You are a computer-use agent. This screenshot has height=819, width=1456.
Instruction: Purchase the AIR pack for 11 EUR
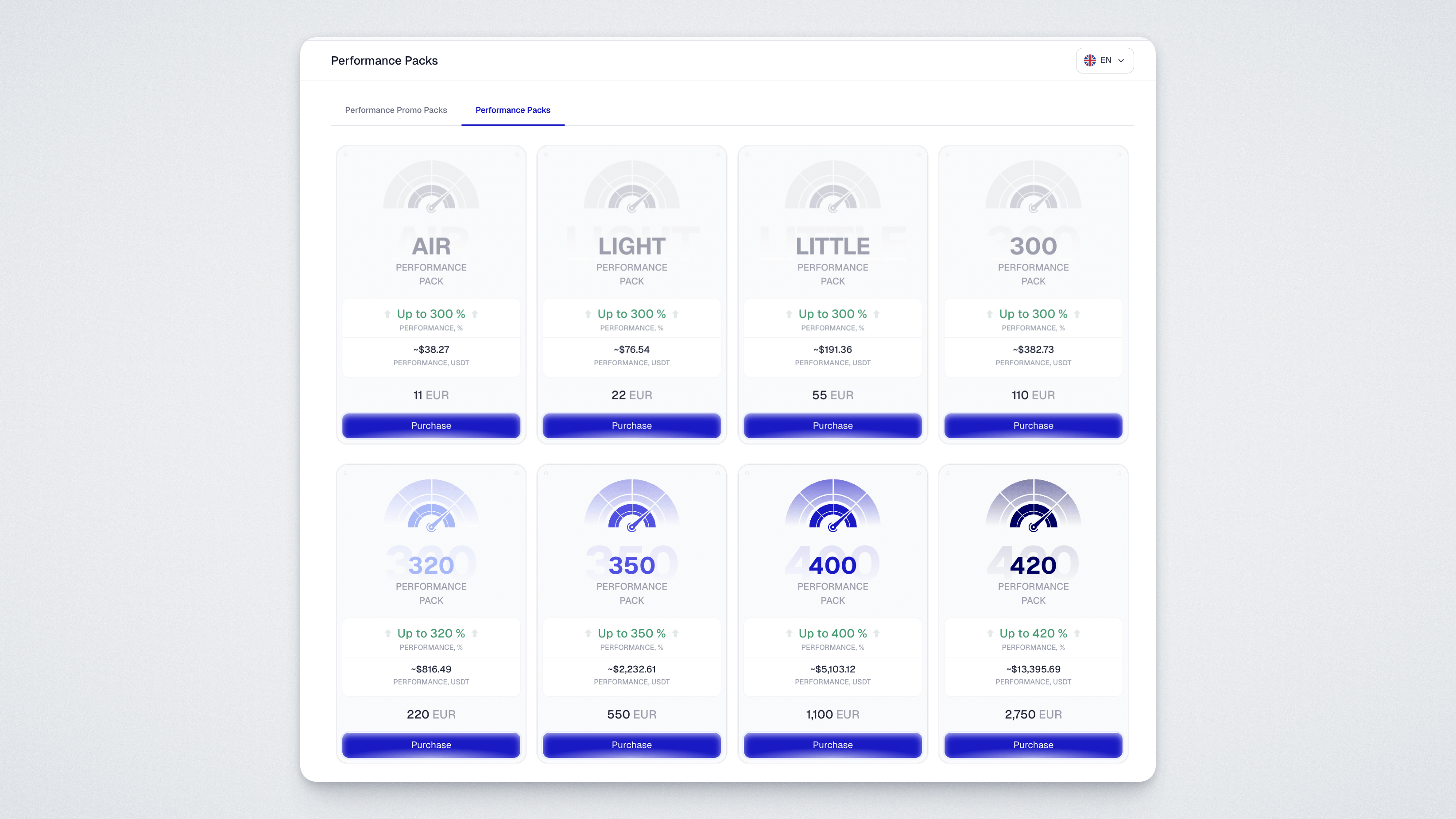click(431, 425)
